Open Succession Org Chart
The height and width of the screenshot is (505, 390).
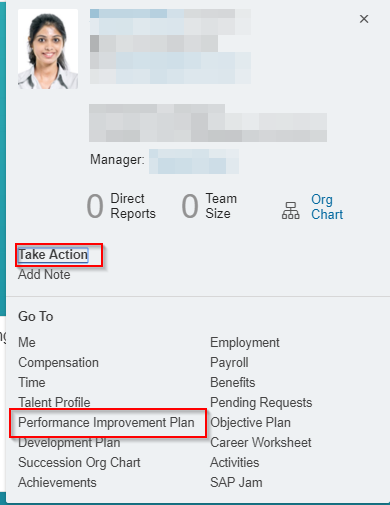[79, 463]
